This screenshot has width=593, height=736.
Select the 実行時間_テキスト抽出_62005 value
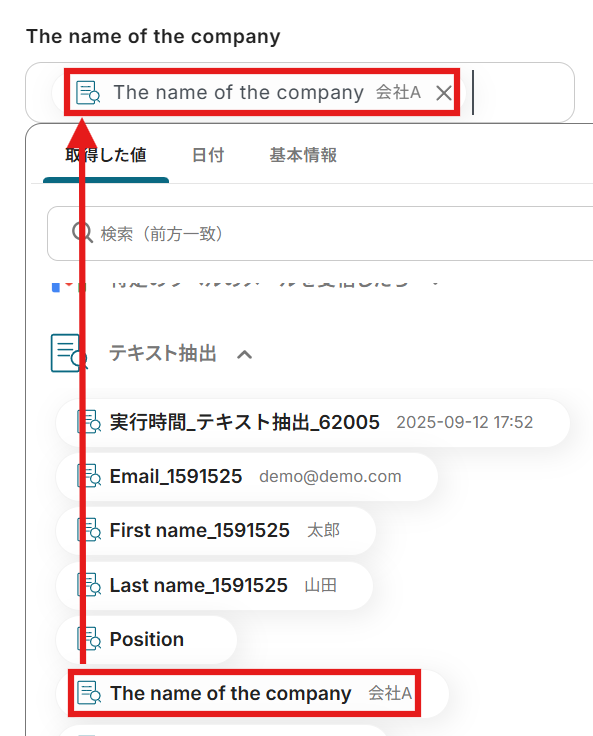(x=313, y=422)
